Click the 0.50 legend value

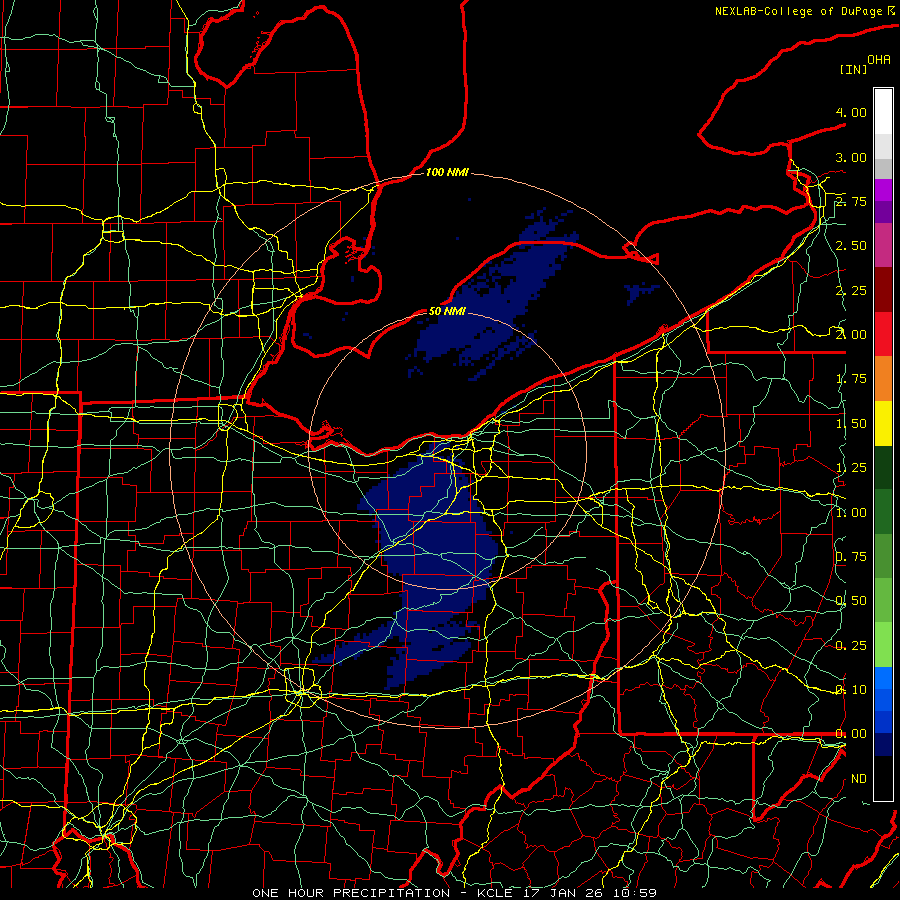[851, 601]
